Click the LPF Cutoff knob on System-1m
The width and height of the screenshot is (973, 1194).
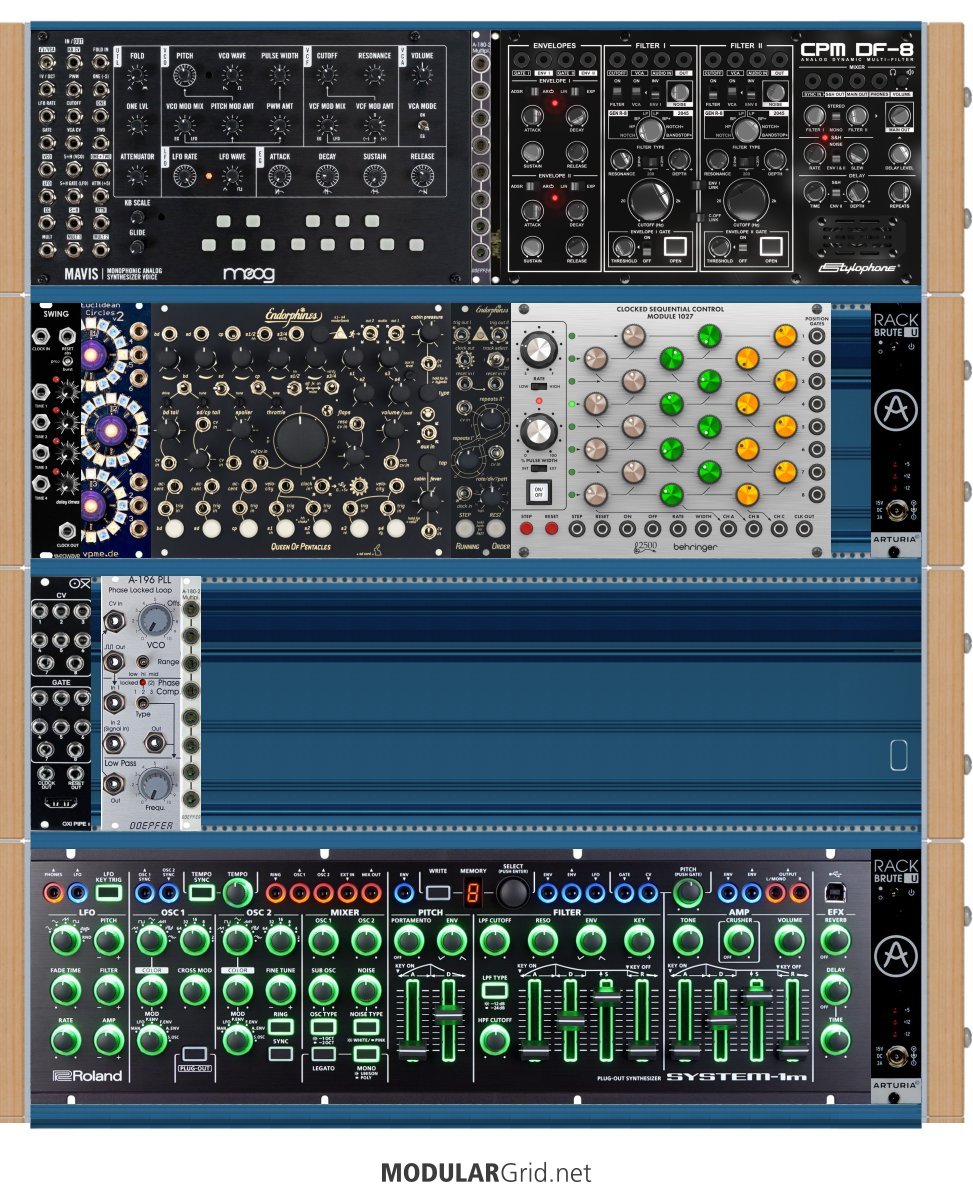[x=495, y=941]
